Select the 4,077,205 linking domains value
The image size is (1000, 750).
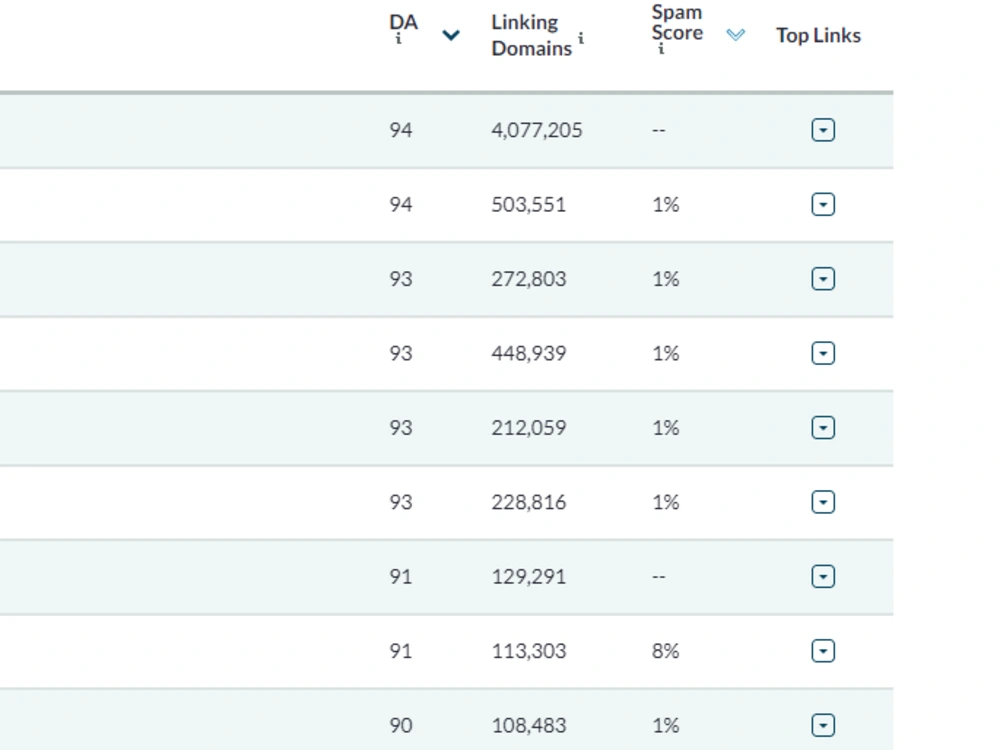tap(536, 130)
